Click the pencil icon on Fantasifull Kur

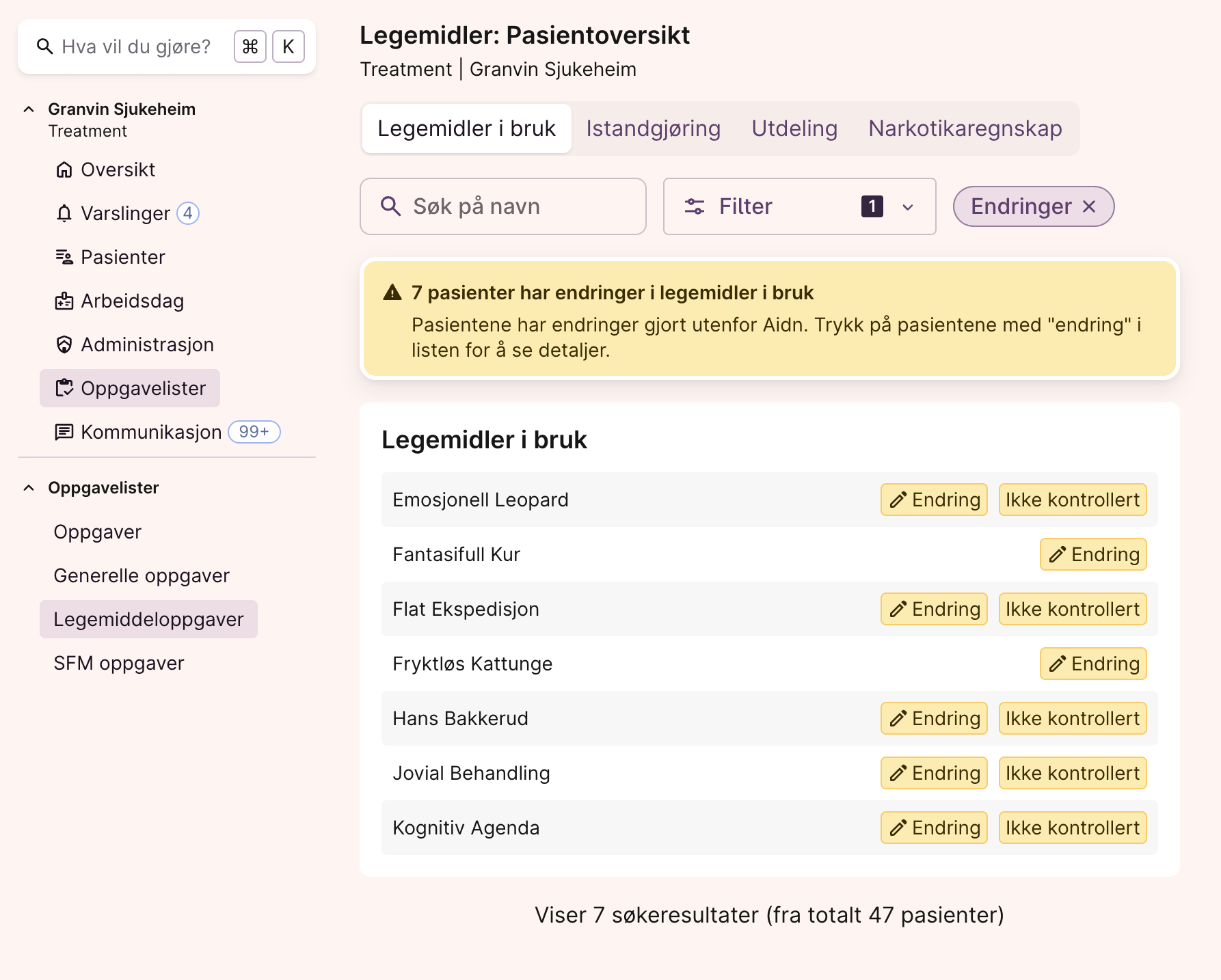coord(1057,554)
